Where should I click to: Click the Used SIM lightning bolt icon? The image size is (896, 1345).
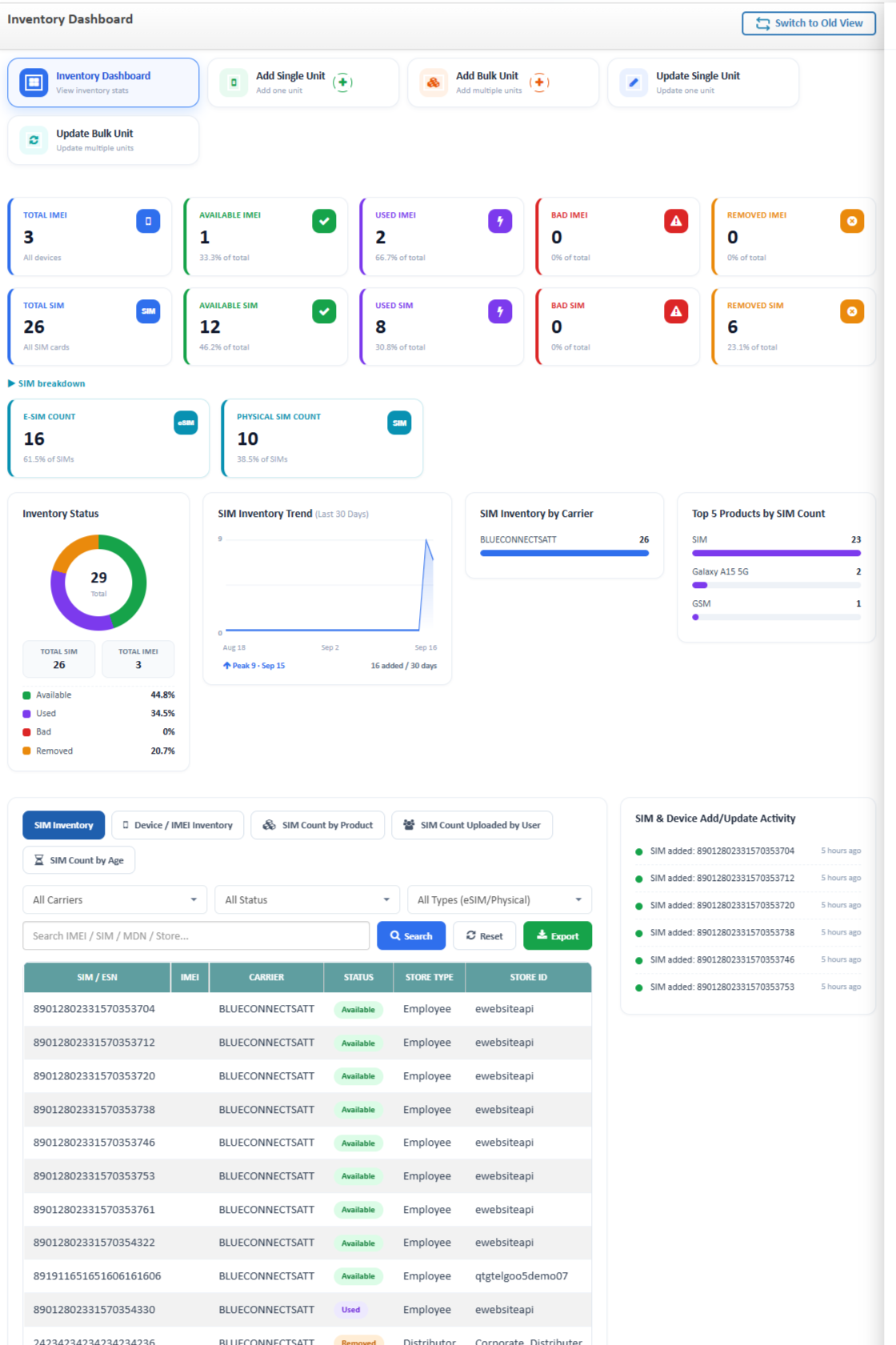[x=500, y=311]
